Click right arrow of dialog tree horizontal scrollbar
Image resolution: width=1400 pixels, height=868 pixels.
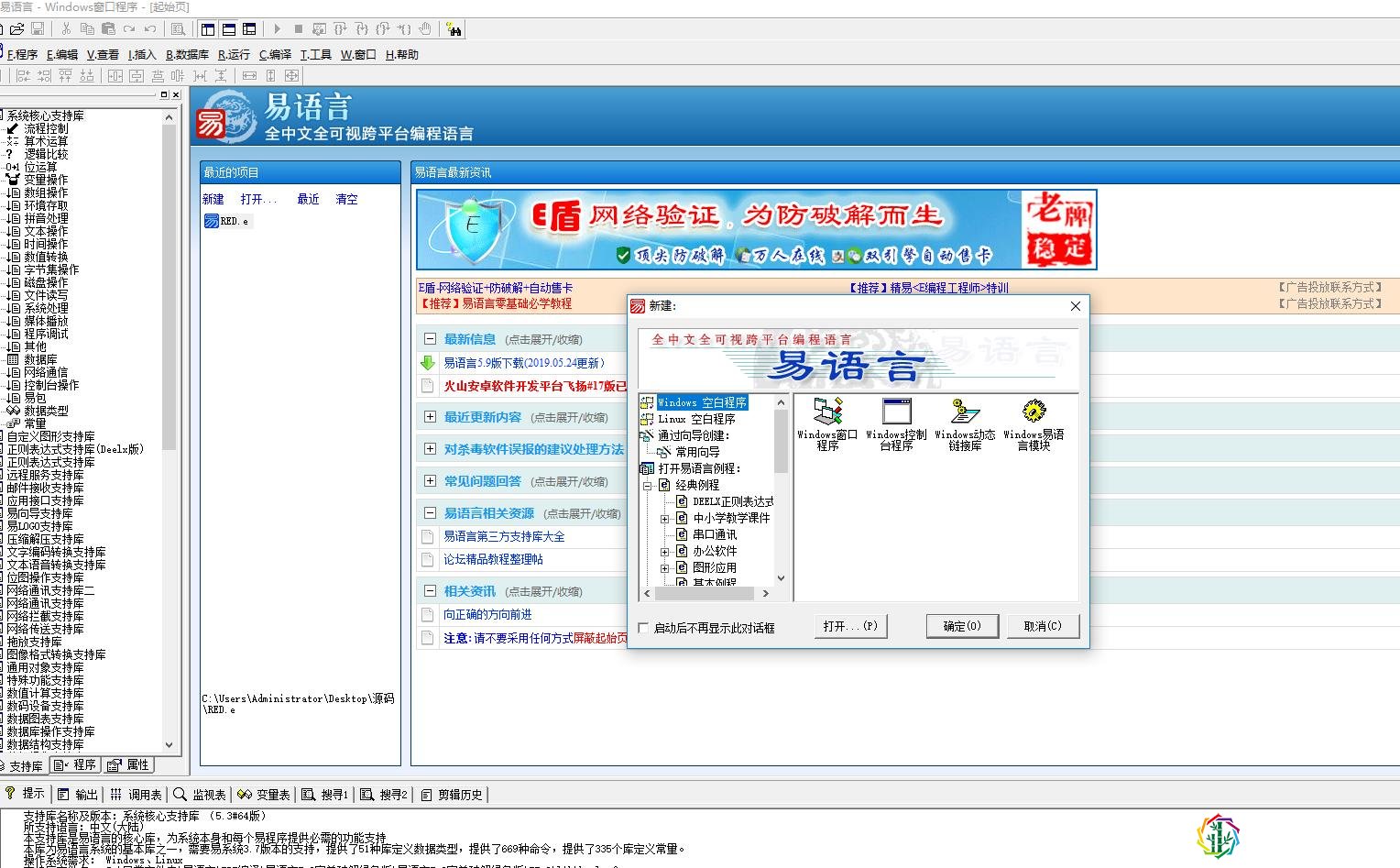(765, 593)
